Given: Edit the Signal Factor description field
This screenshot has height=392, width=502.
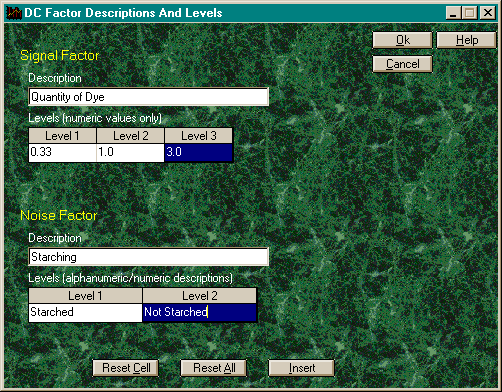Looking at the screenshot, I should click(149, 97).
